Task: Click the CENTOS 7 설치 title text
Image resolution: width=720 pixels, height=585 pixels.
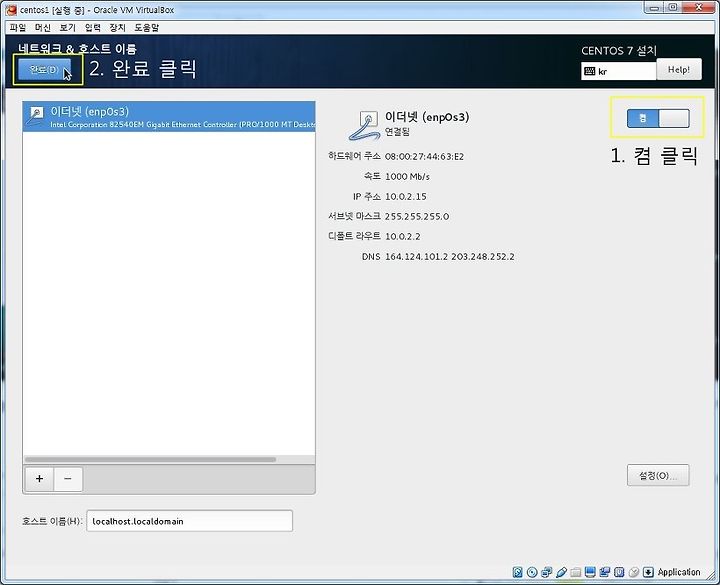Action: [x=619, y=51]
